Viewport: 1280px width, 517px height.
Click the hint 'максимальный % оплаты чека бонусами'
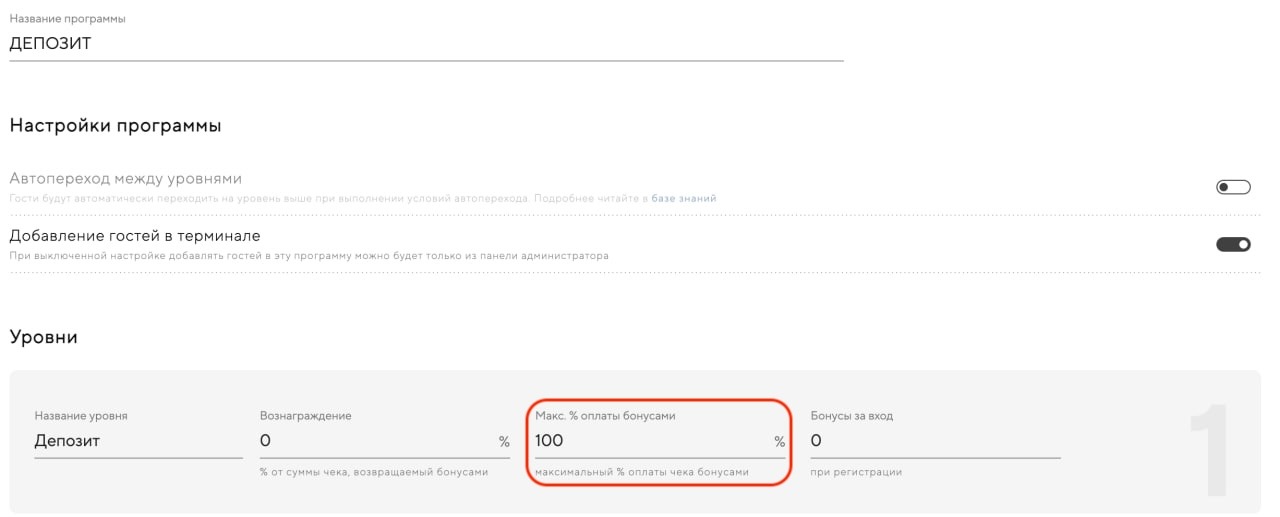click(642, 472)
